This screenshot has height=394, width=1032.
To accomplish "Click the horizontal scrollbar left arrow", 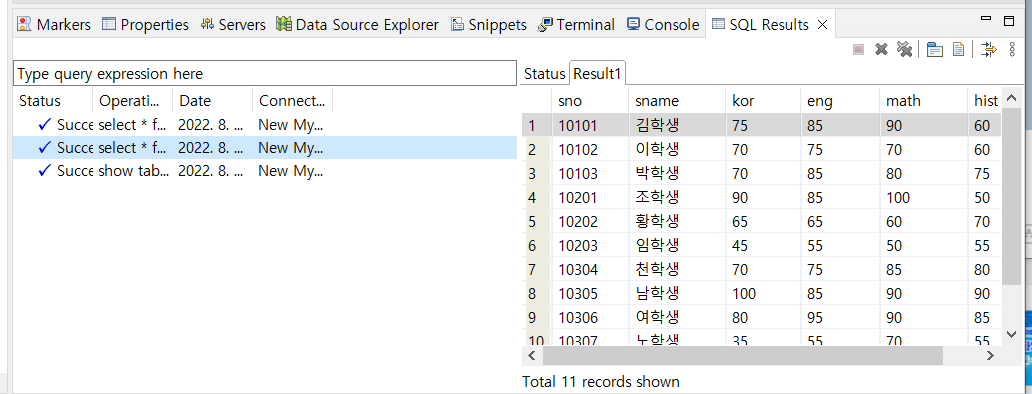I will click(x=532, y=355).
